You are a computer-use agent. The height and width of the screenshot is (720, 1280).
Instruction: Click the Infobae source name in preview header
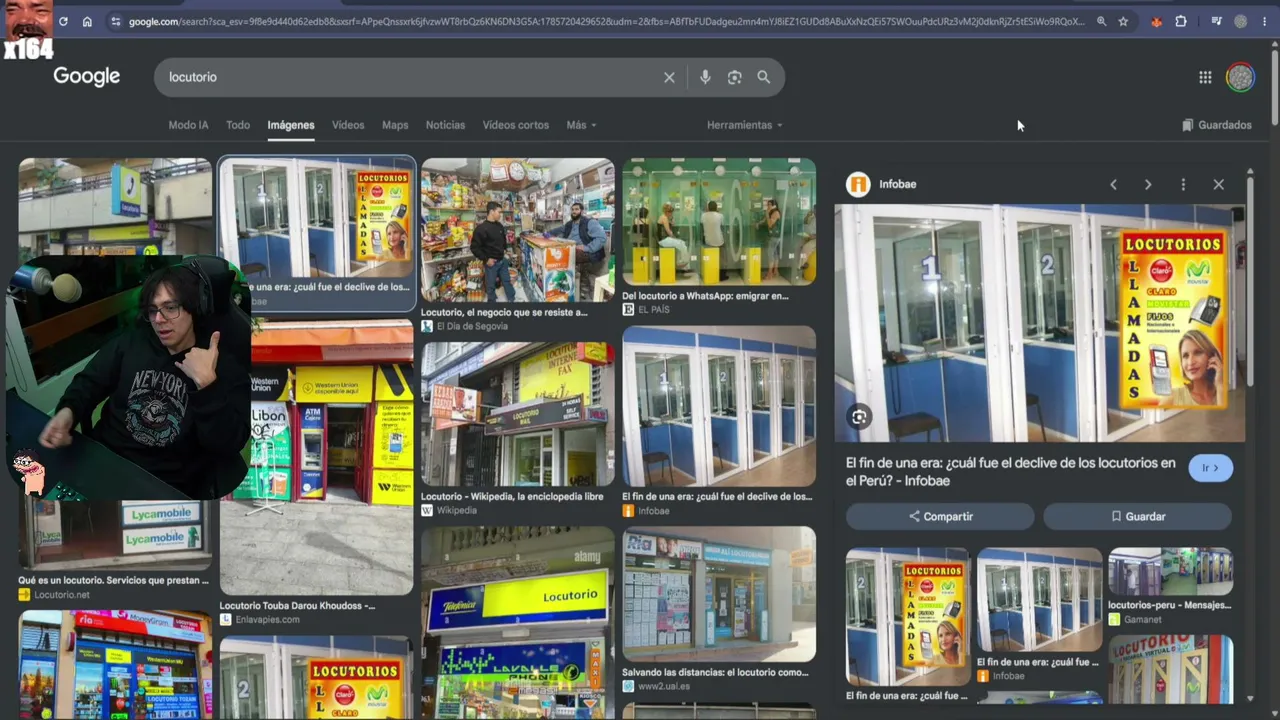pos(897,184)
